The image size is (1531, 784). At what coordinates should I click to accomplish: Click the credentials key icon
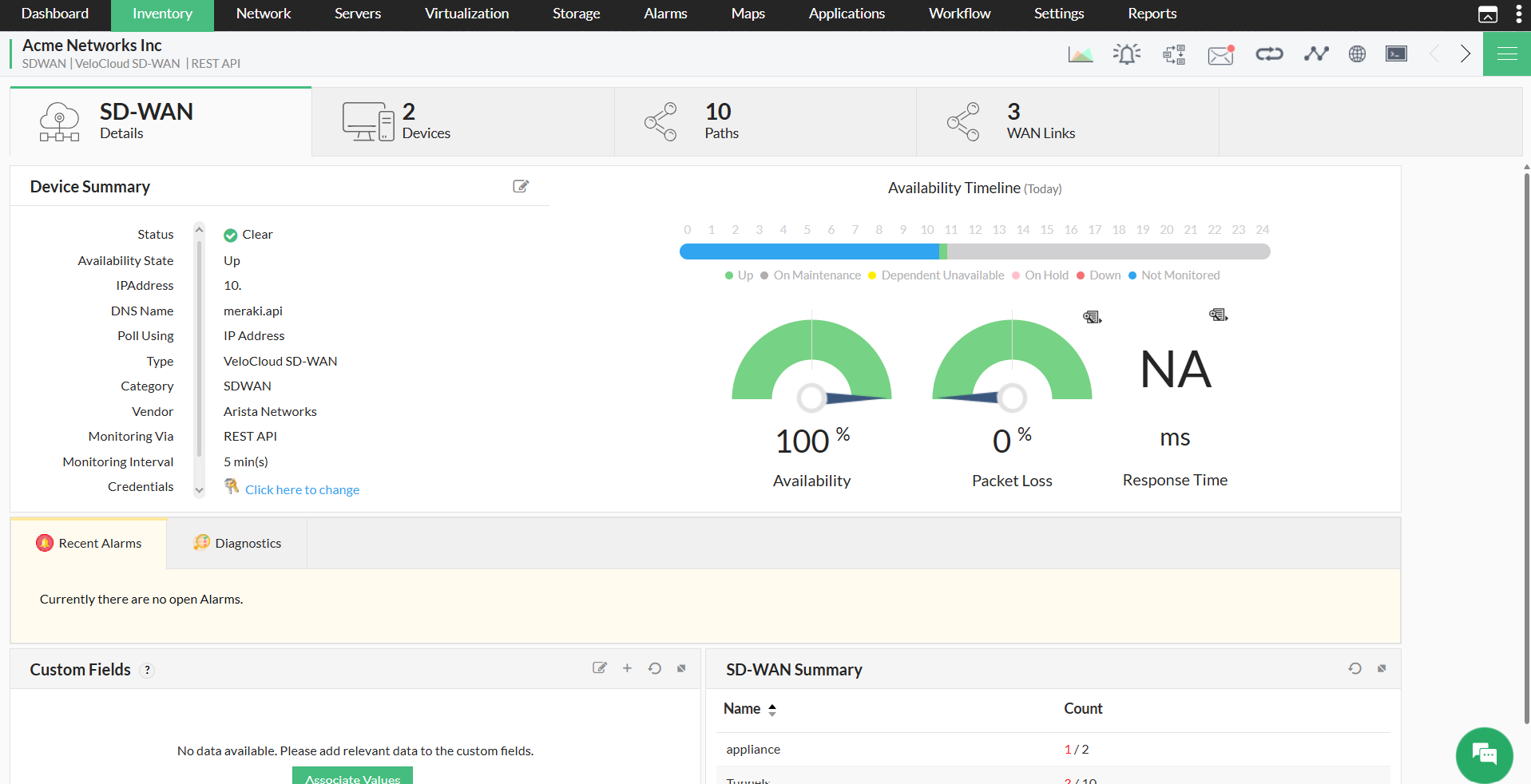232,486
